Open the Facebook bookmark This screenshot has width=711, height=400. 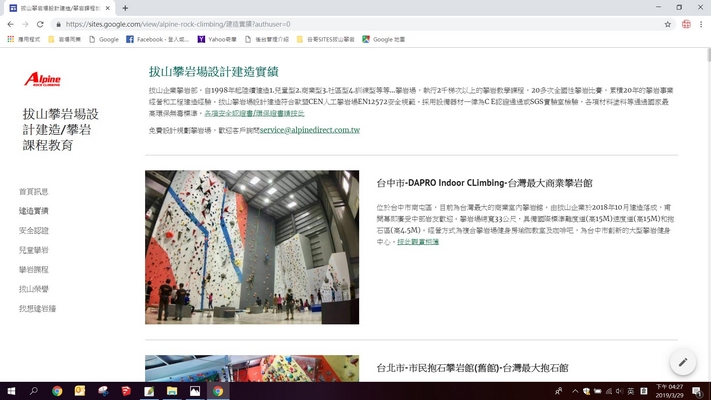[x=157, y=39]
